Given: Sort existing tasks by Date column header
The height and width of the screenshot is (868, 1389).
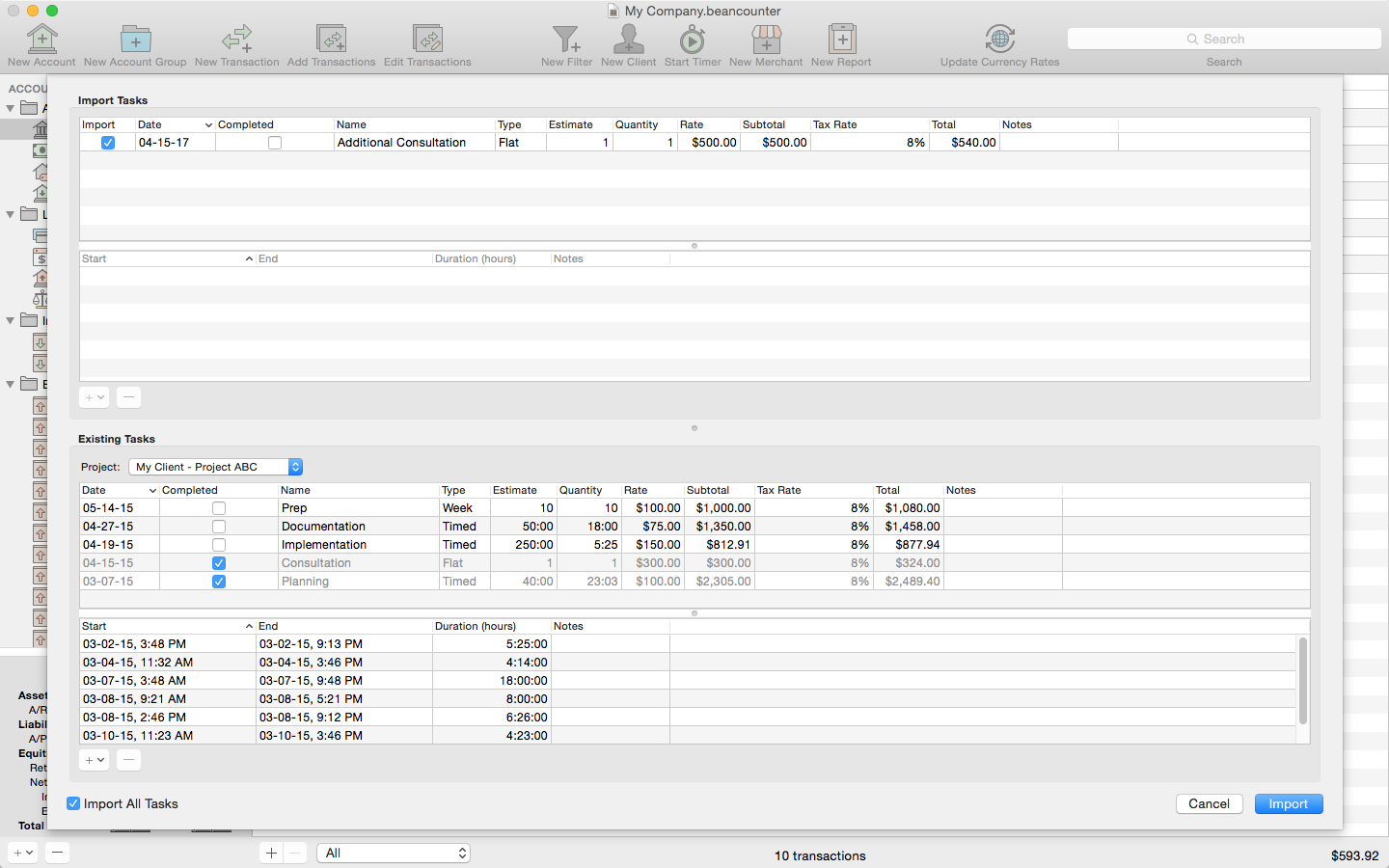Looking at the screenshot, I should pos(120,490).
